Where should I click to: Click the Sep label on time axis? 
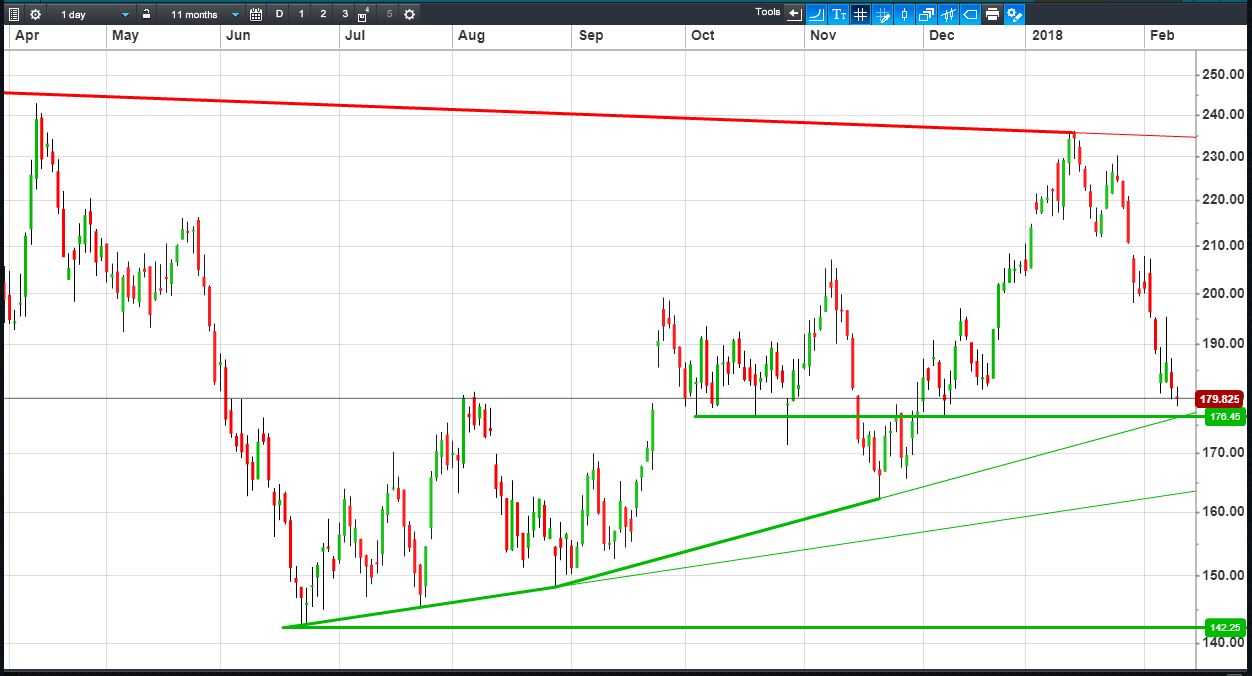pyautogui.click(x=591, y=35)
